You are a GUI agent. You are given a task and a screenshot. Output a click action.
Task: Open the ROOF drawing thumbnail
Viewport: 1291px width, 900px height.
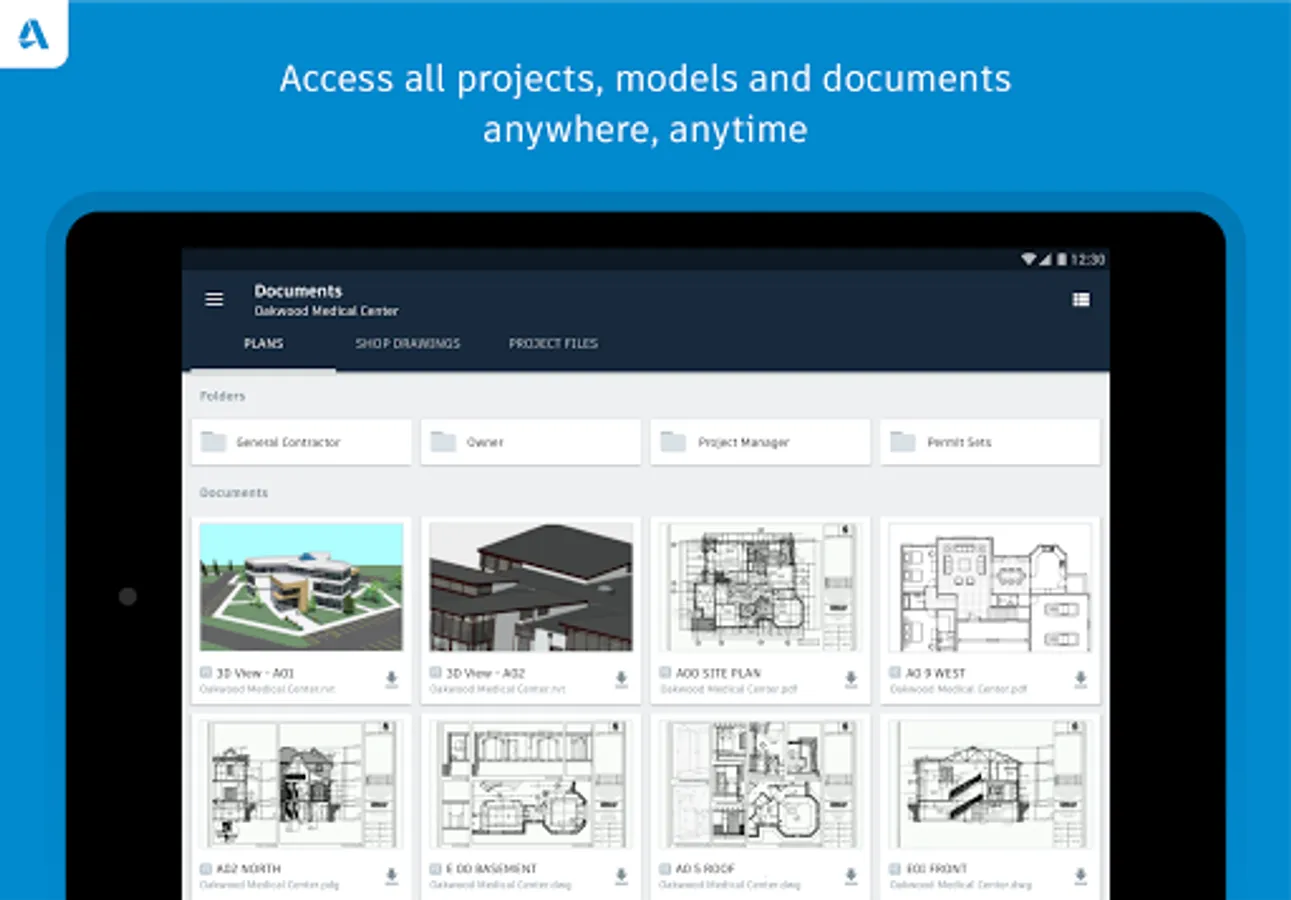(x=760, y=784)
